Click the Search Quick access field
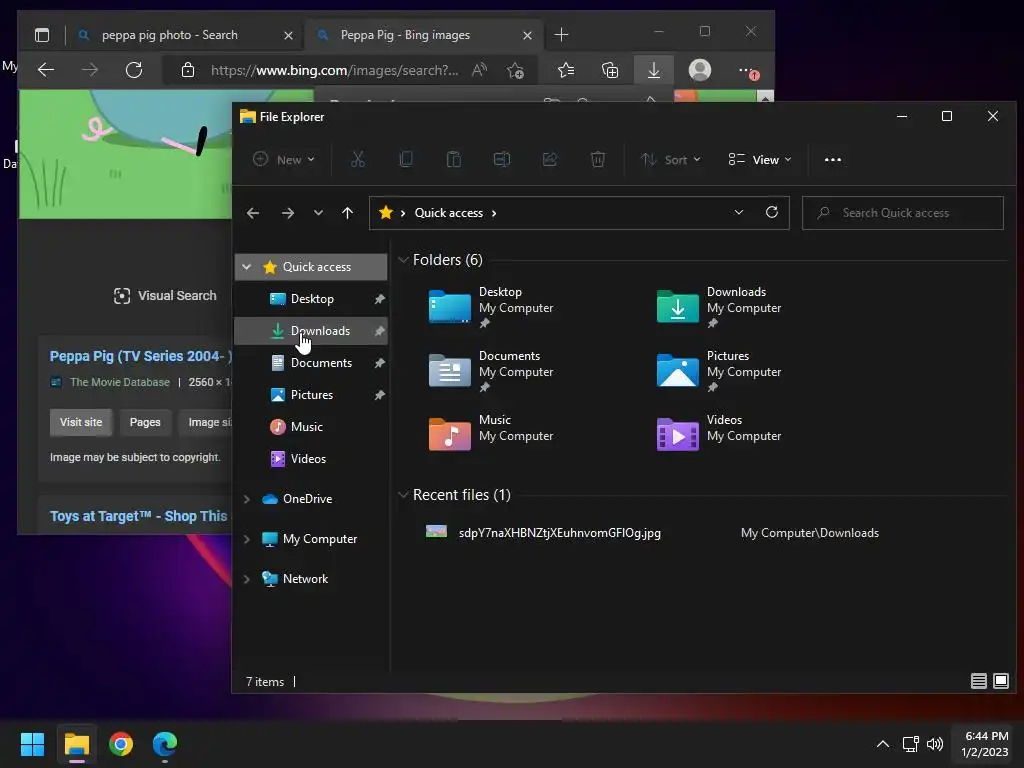1024x768 pixels. coord(903,213)
